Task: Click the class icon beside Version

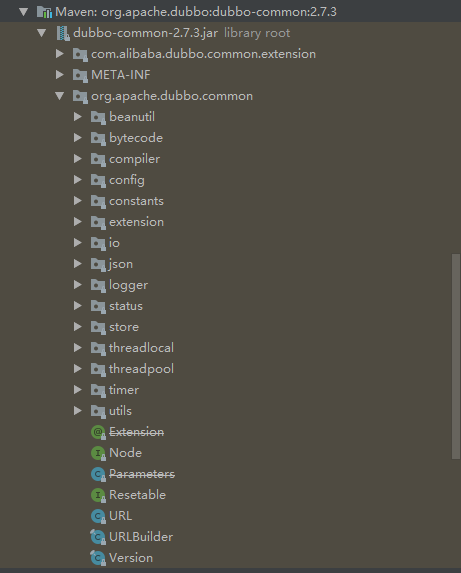Action: click(x=98, y=558)
